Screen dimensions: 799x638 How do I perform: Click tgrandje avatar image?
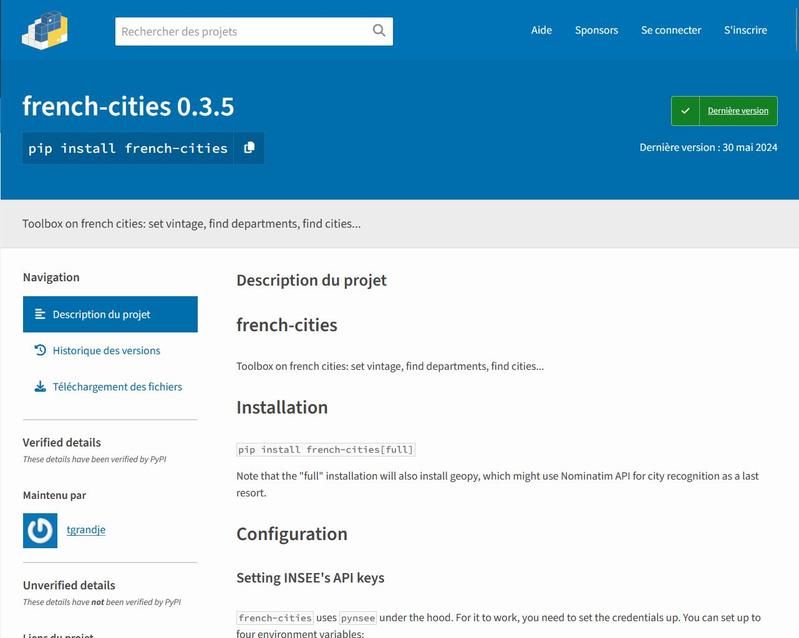tap(40, 530)
